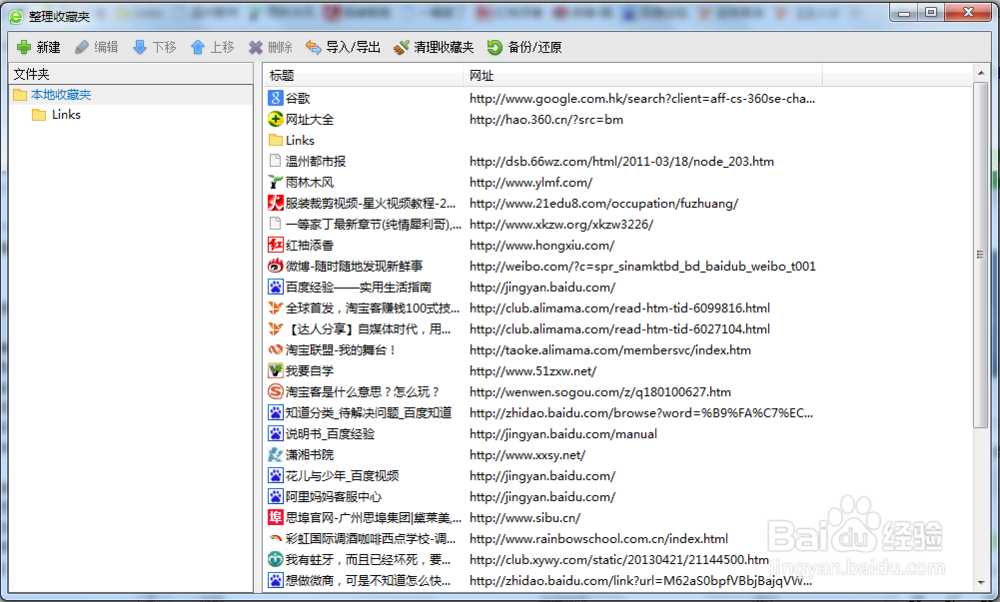Click the 服装裁剪视频 red favicon
1000x602 pixels.
pos(276,203)
